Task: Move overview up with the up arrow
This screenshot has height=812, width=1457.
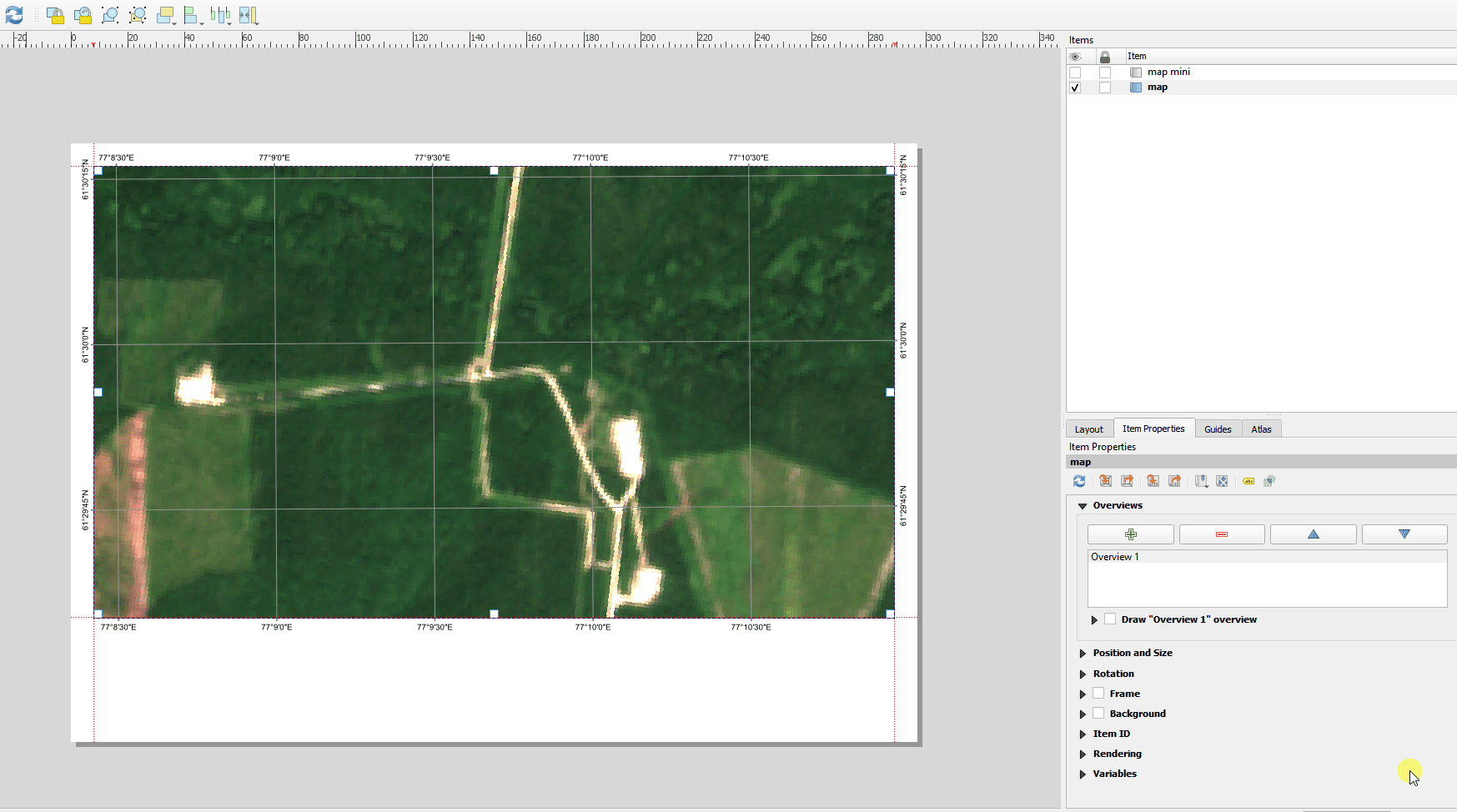Action: [1313, 534]
